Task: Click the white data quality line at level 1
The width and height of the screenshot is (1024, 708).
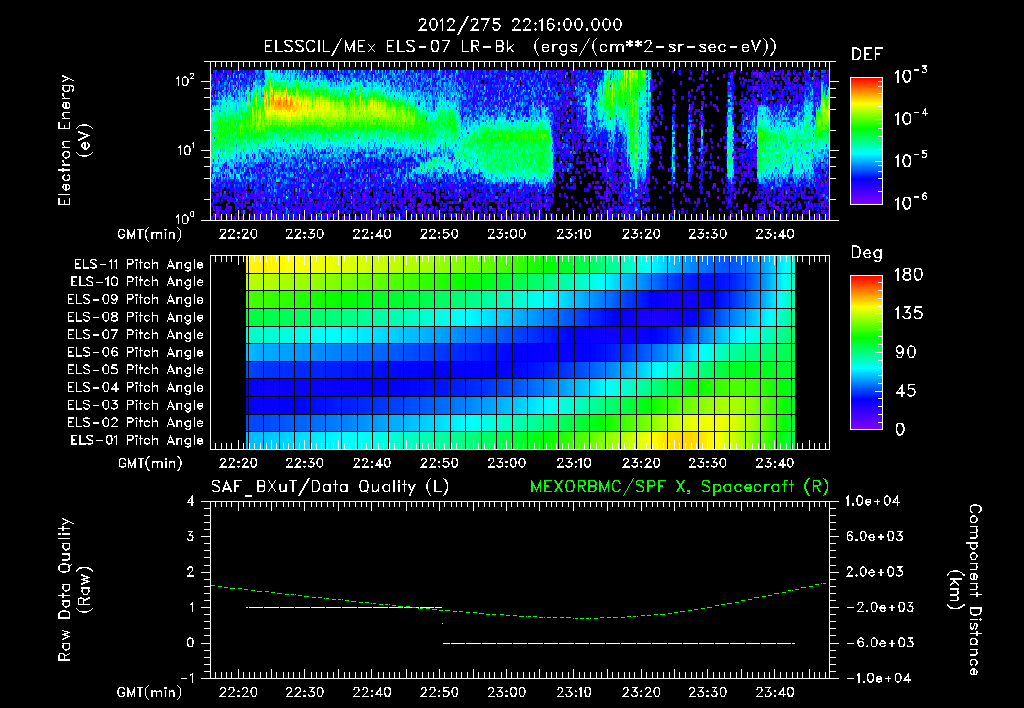Action: tap(344, 607)
